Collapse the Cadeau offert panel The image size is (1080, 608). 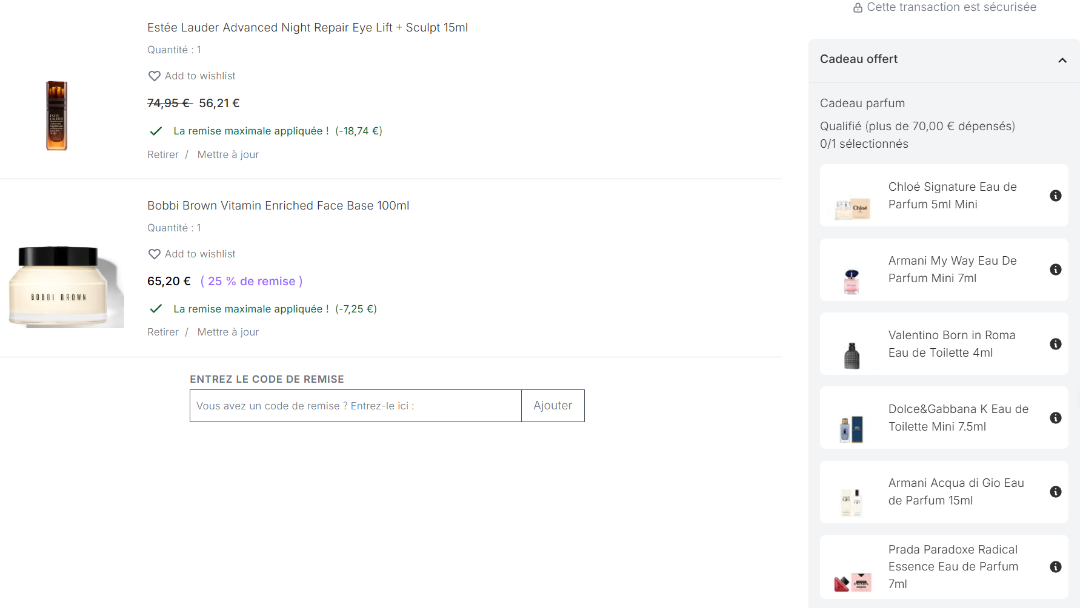click(1062, 60)
